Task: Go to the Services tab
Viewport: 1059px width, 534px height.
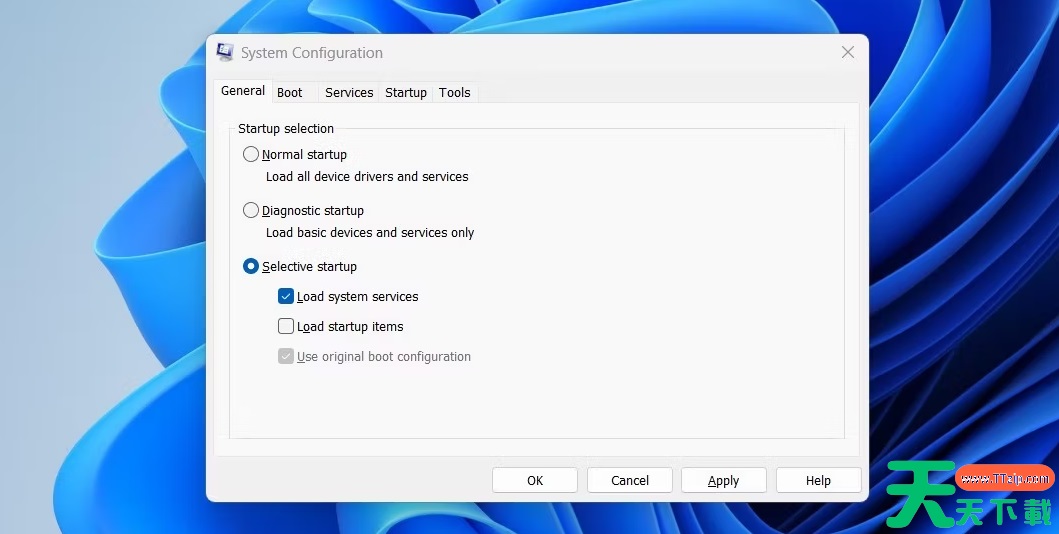Action: (x=349, y=93)
